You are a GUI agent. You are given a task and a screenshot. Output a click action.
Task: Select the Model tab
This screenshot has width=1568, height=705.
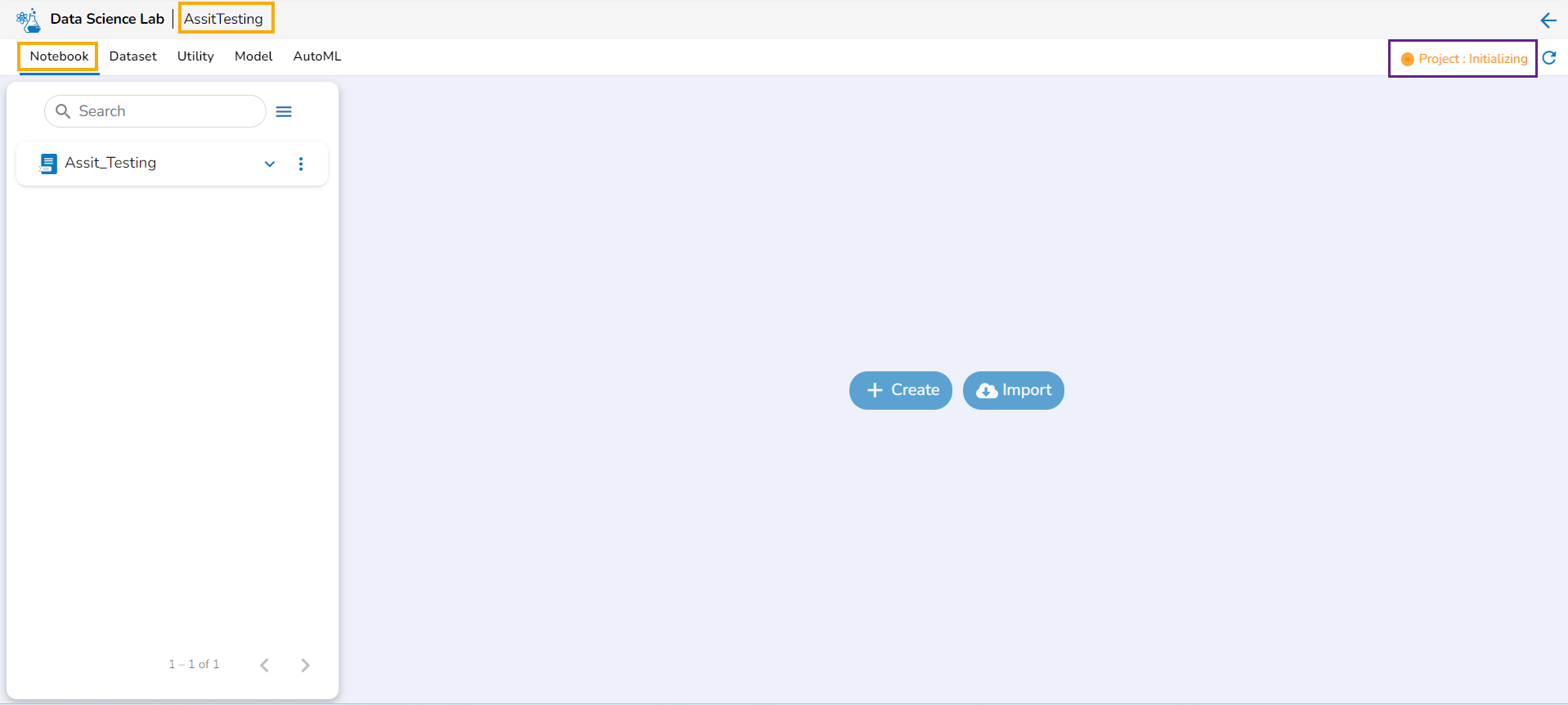coord(253,56)
